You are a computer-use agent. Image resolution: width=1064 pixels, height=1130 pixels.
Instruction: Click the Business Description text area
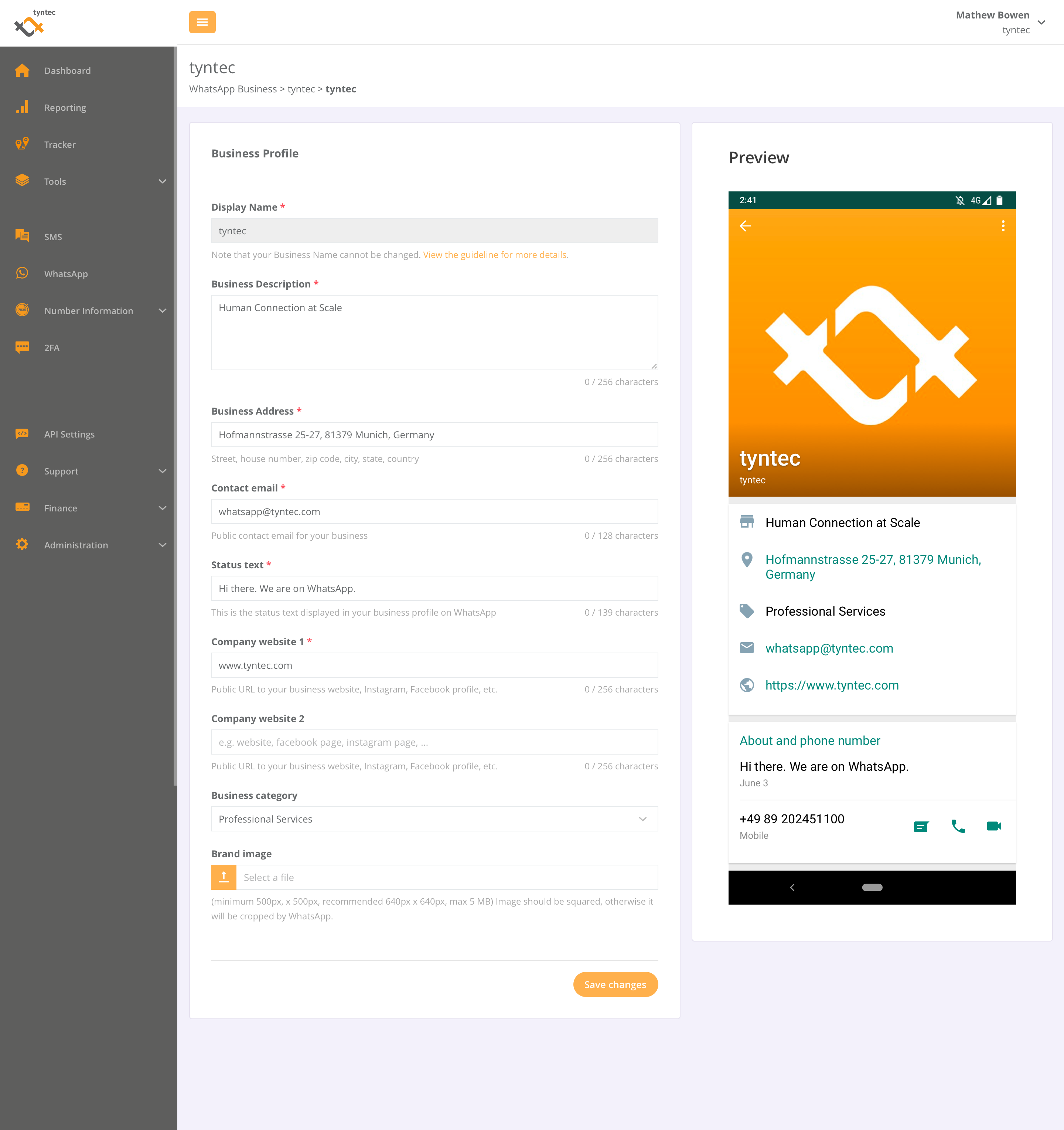click(x=435, y=333)
